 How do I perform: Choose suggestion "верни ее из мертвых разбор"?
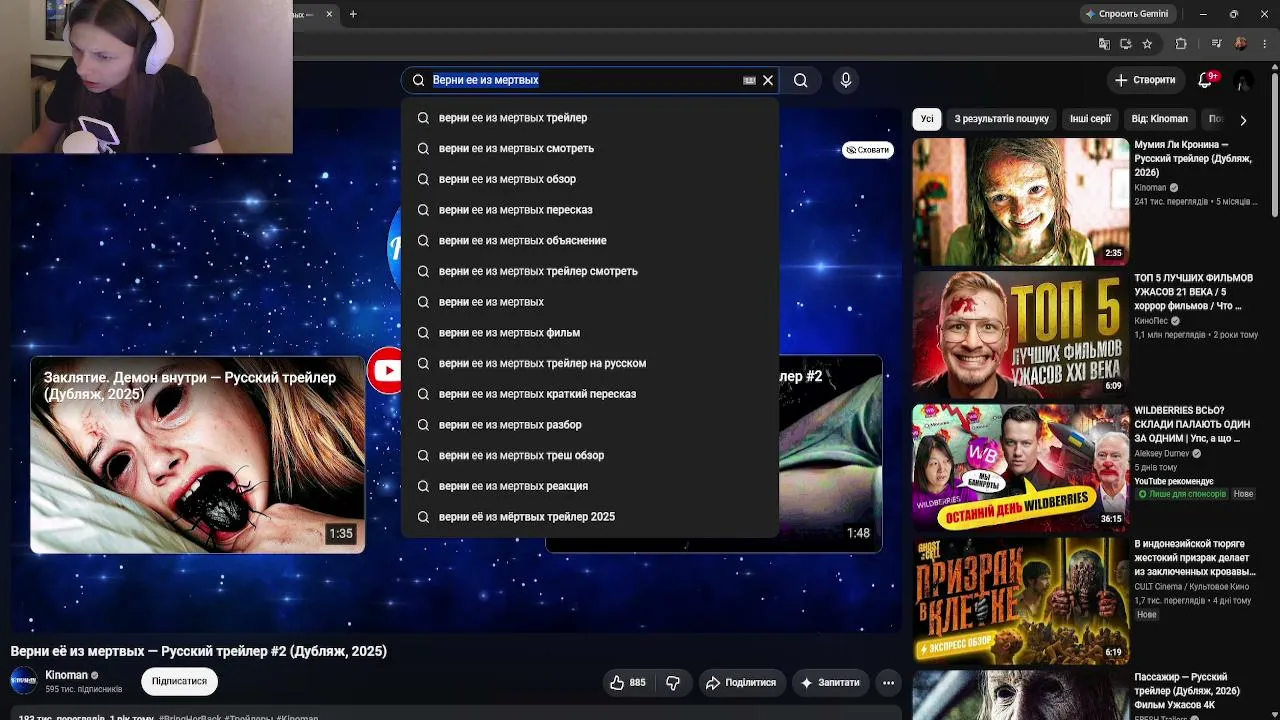(x=590, y=425)
